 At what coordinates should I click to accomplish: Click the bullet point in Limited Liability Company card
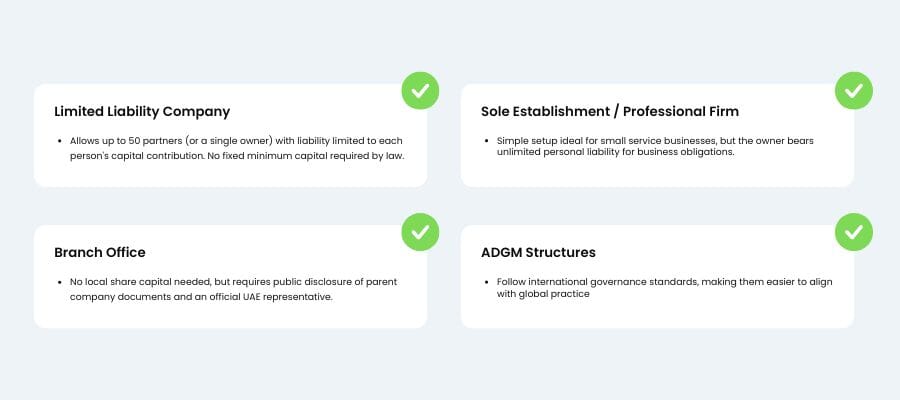click(59, 141)
